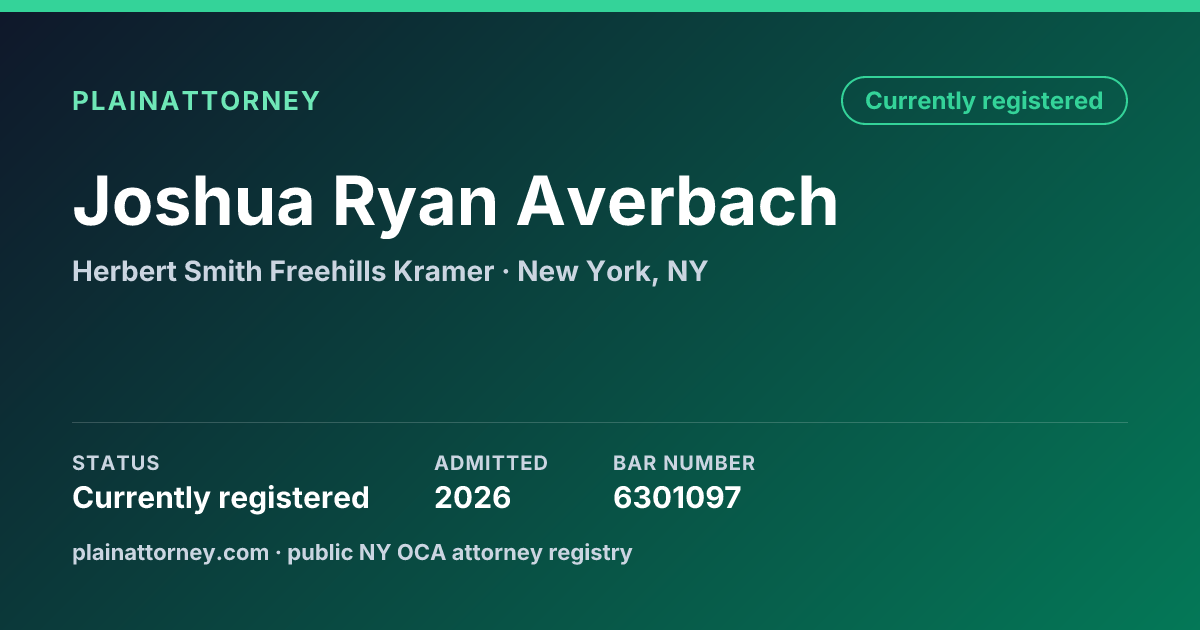
Task: Click the New York, NY location text
Action: pyautogui.click(x=612, y=271)
